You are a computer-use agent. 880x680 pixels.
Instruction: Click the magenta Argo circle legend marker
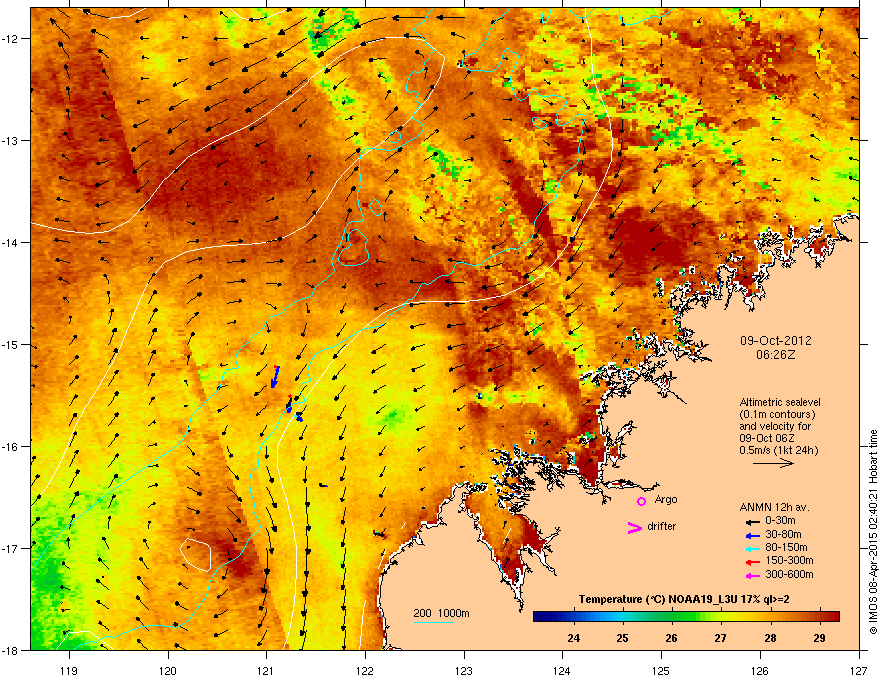point(641,501)
